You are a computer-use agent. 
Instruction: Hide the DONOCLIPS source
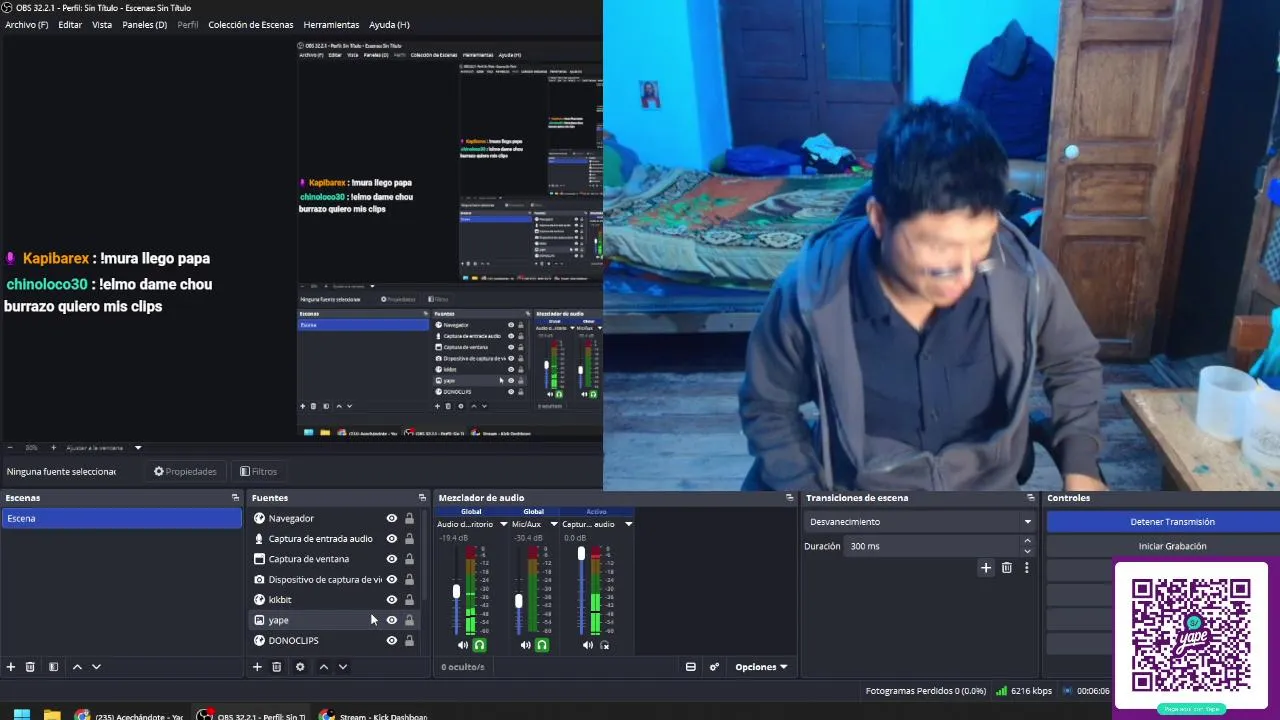[x=392, y=641]
